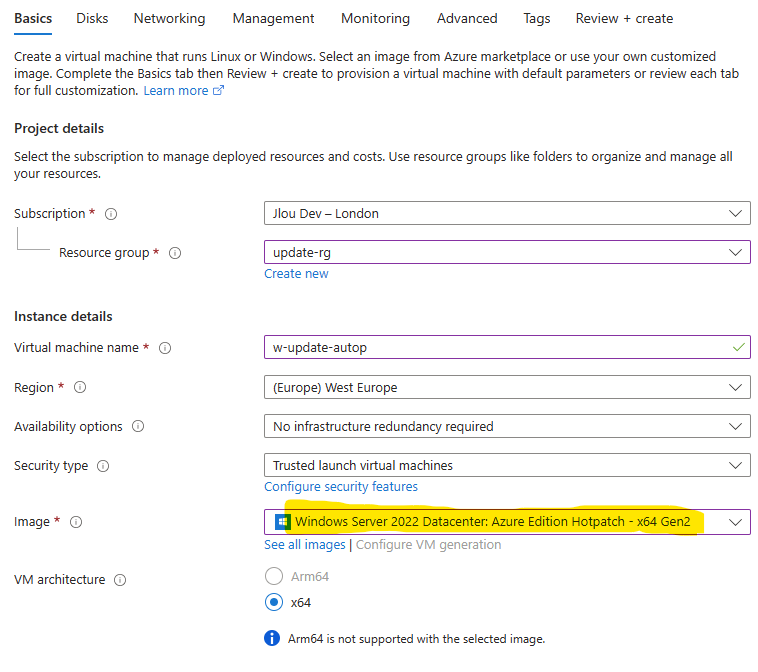This screenshot has width=758, height=672.
Task: Open the Subscription dropdown
Action: tap(507, 213)
